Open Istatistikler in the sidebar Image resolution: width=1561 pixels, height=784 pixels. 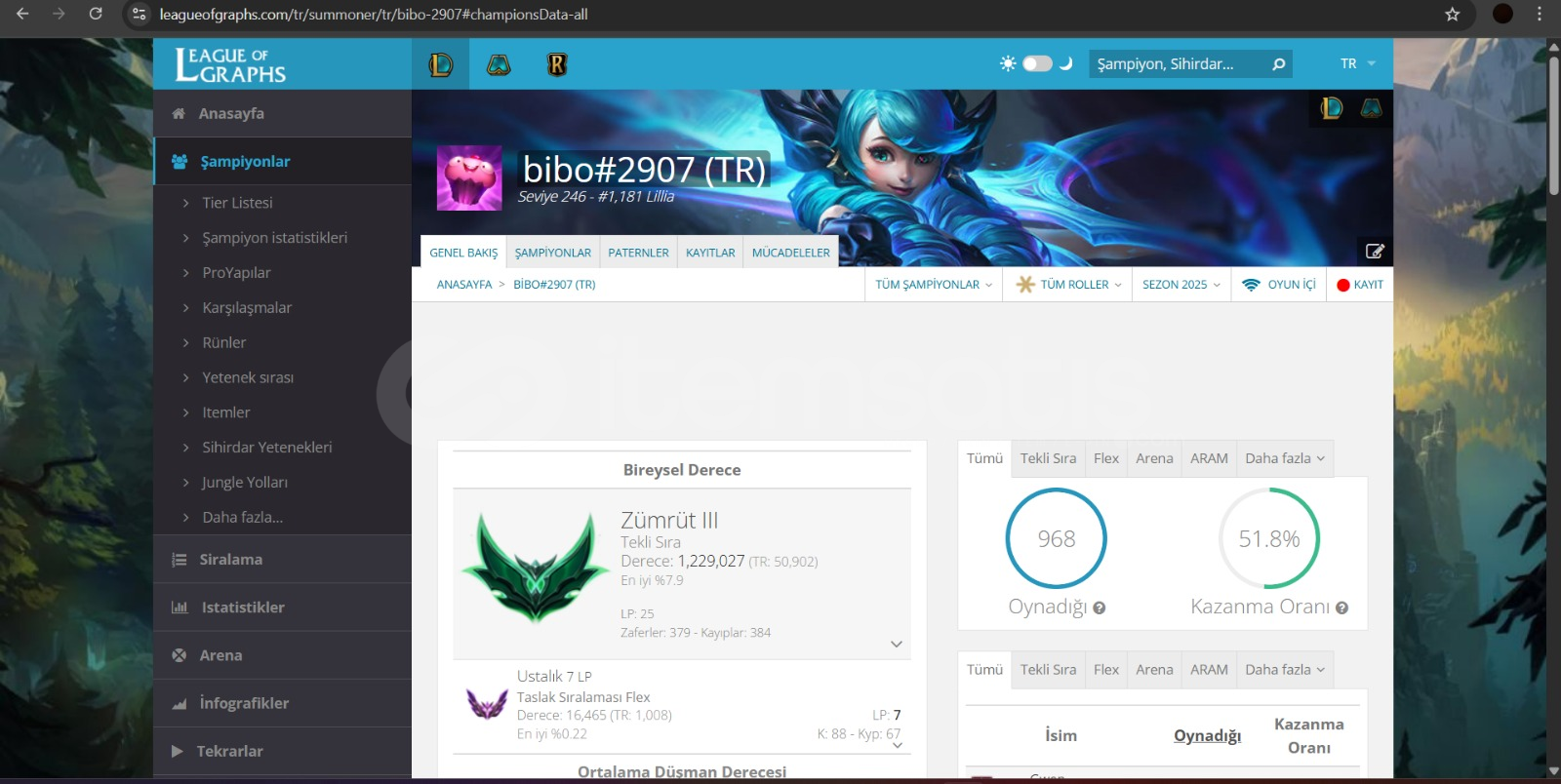(282, 608)
